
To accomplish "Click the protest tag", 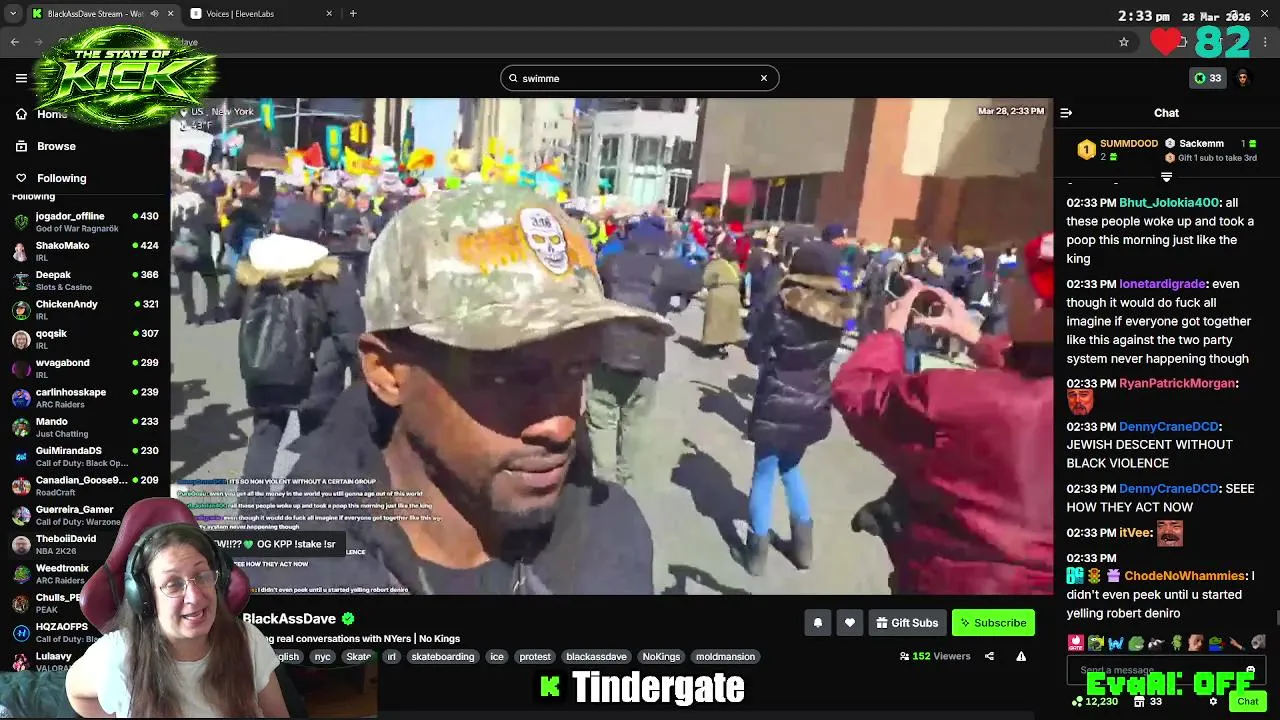I will (x=535, y=657).
